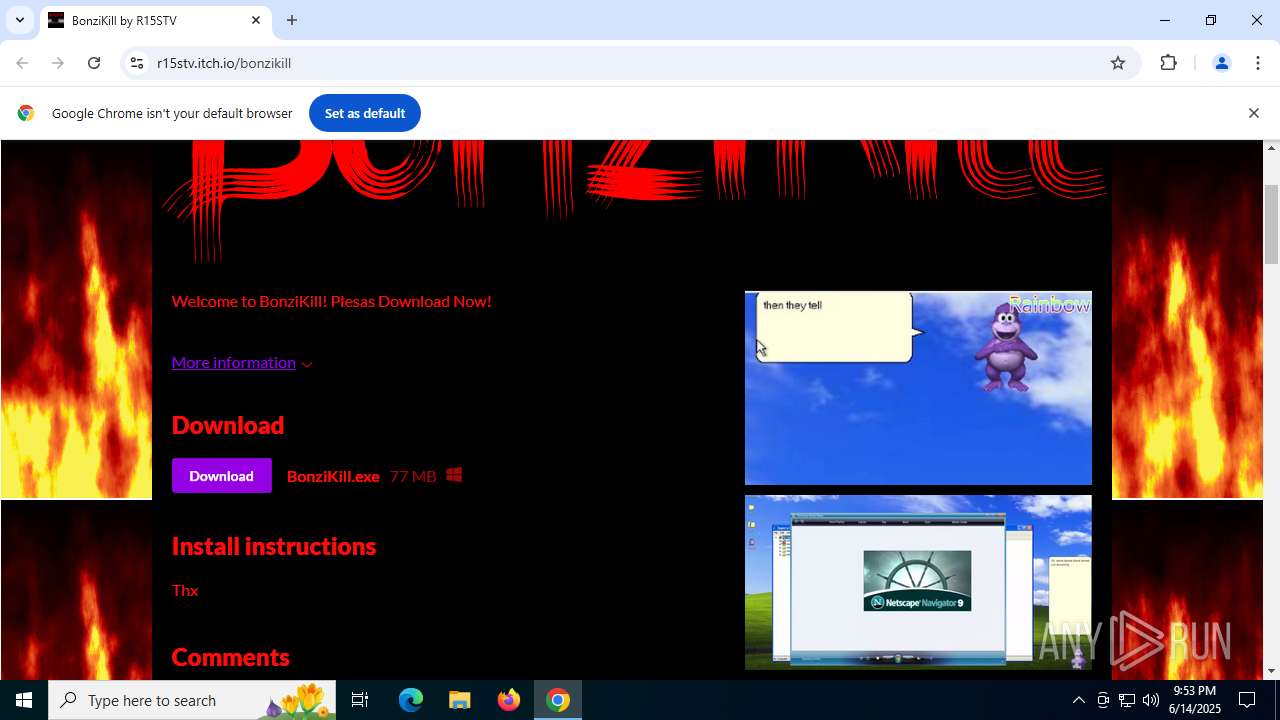Click the scrollbar down arrow
The image size is (1280, 720).
click(1272, 671)
